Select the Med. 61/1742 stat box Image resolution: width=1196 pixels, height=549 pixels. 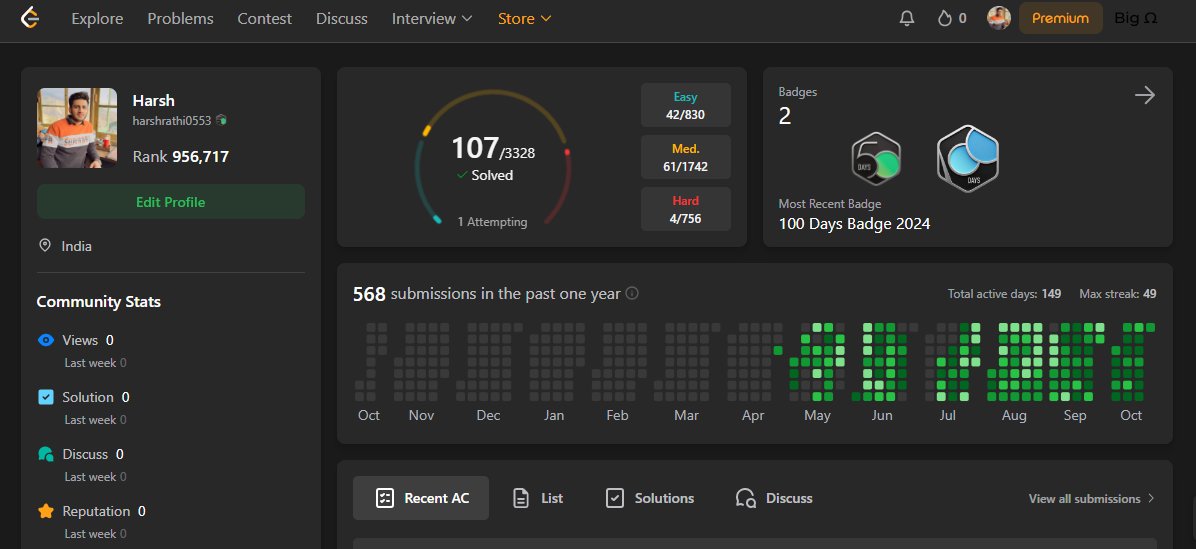coord(686,157)
